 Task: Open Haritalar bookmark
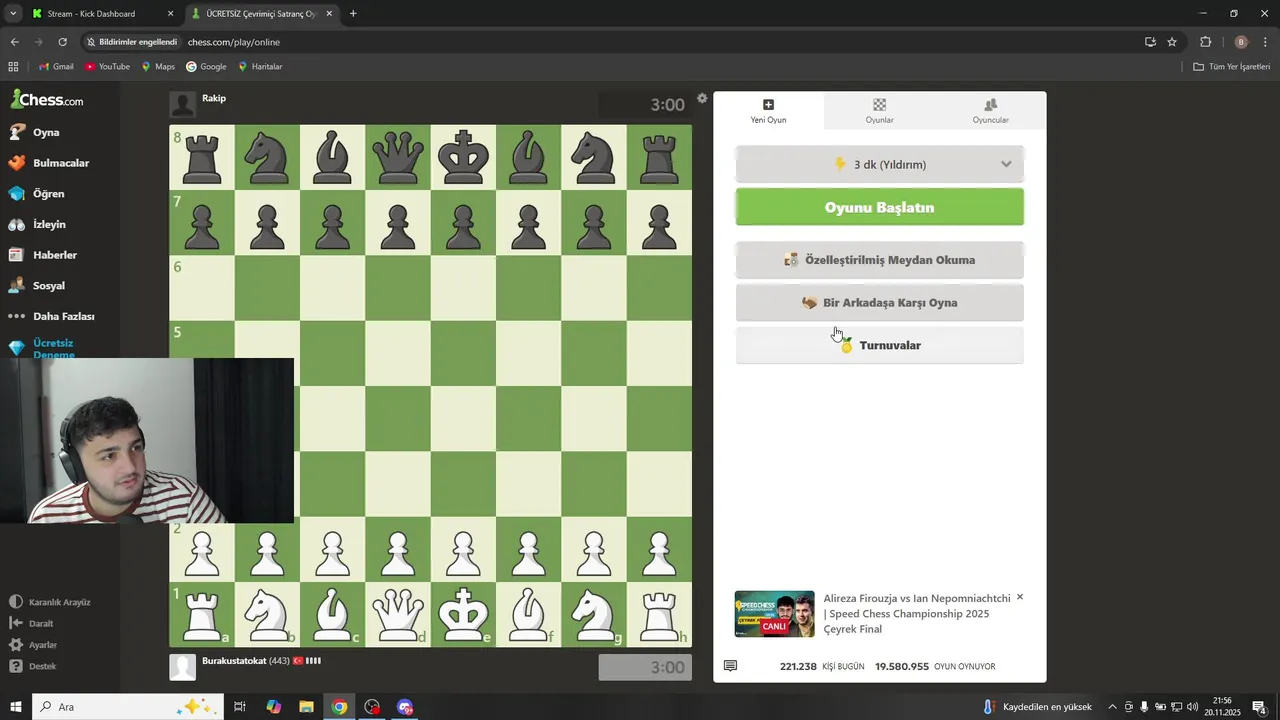[x=260, y=67]
